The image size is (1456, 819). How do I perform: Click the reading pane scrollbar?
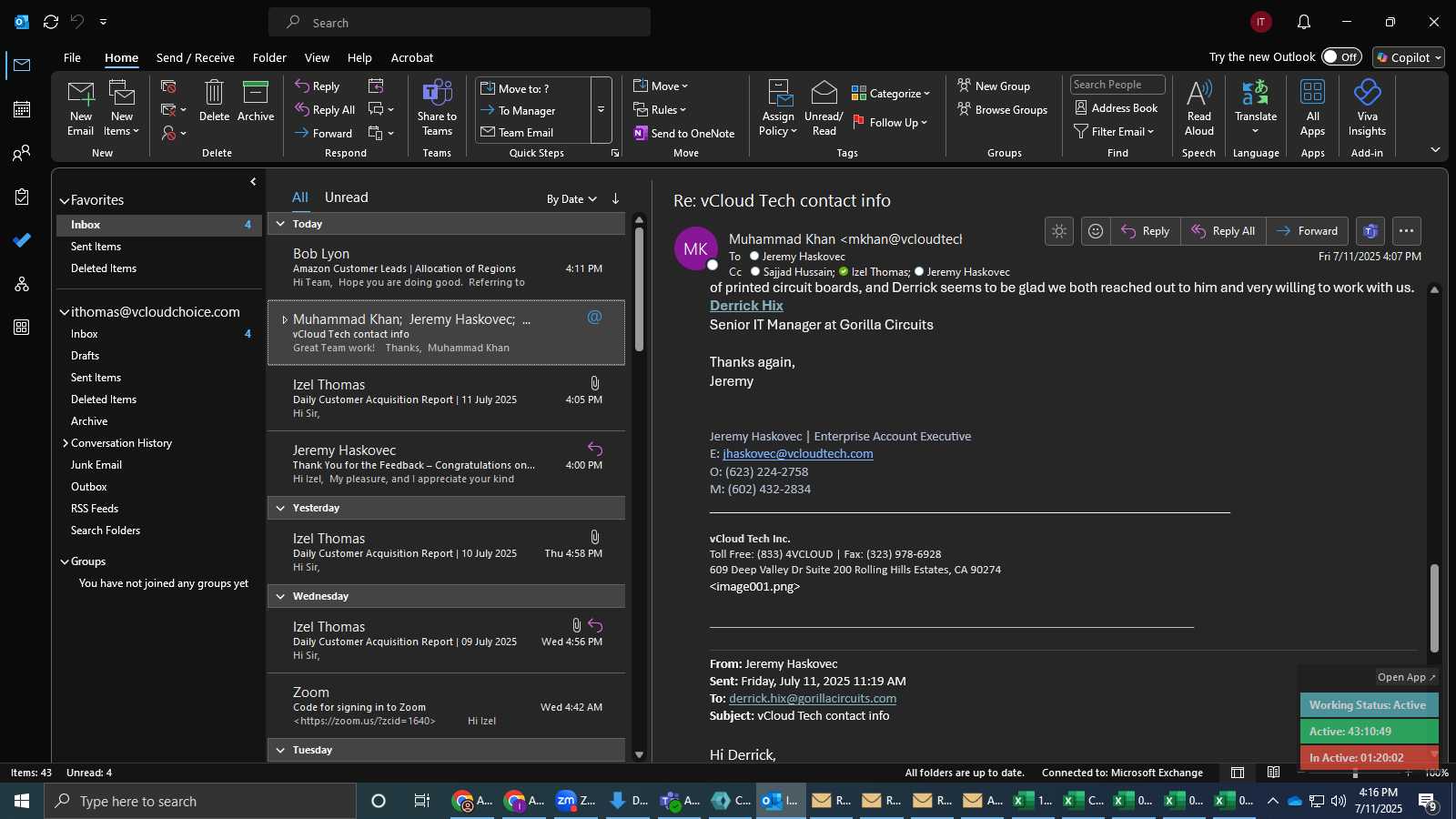point(1434,608)
